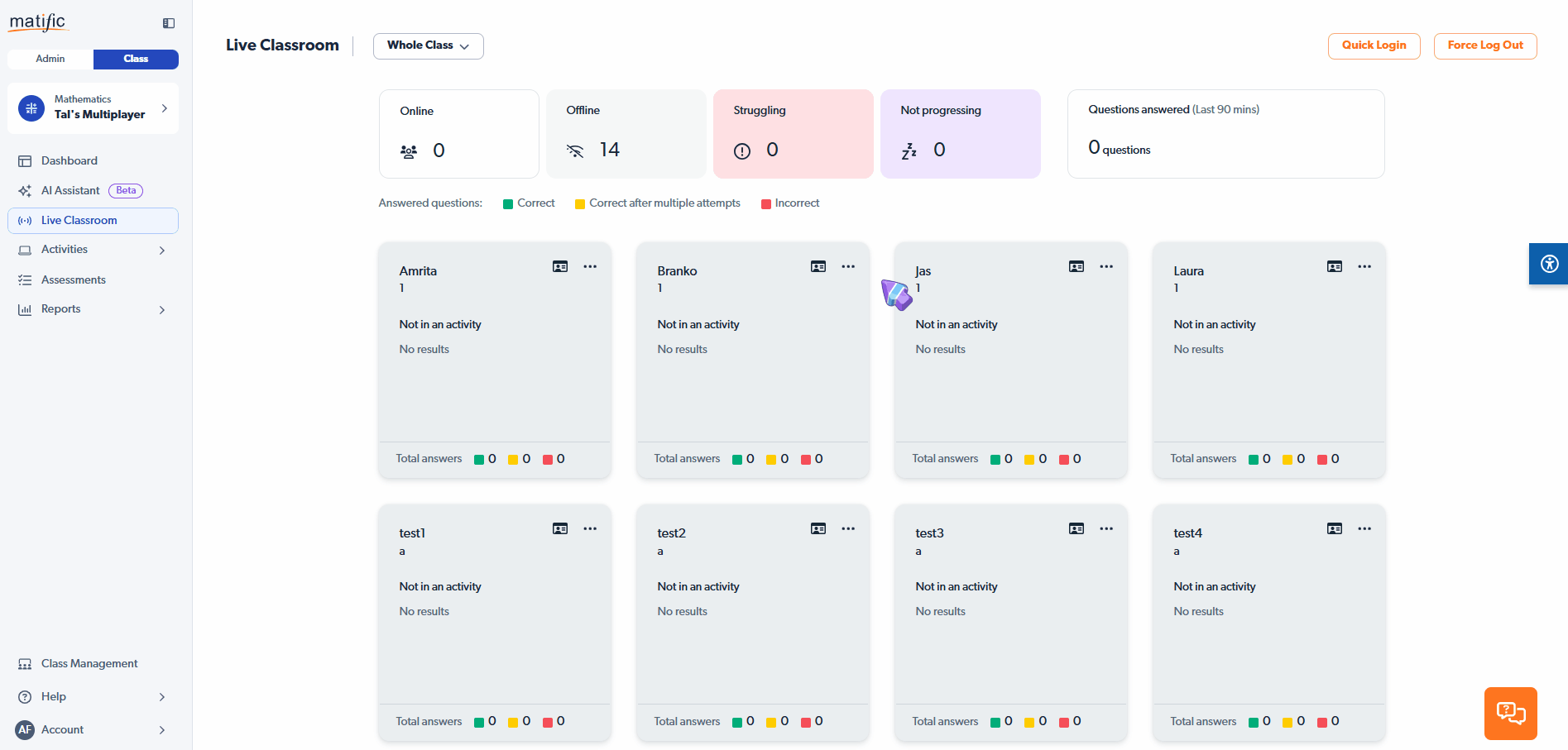Open the accessibility widget
1568x750 pixels.
[x=1549, y=264]
